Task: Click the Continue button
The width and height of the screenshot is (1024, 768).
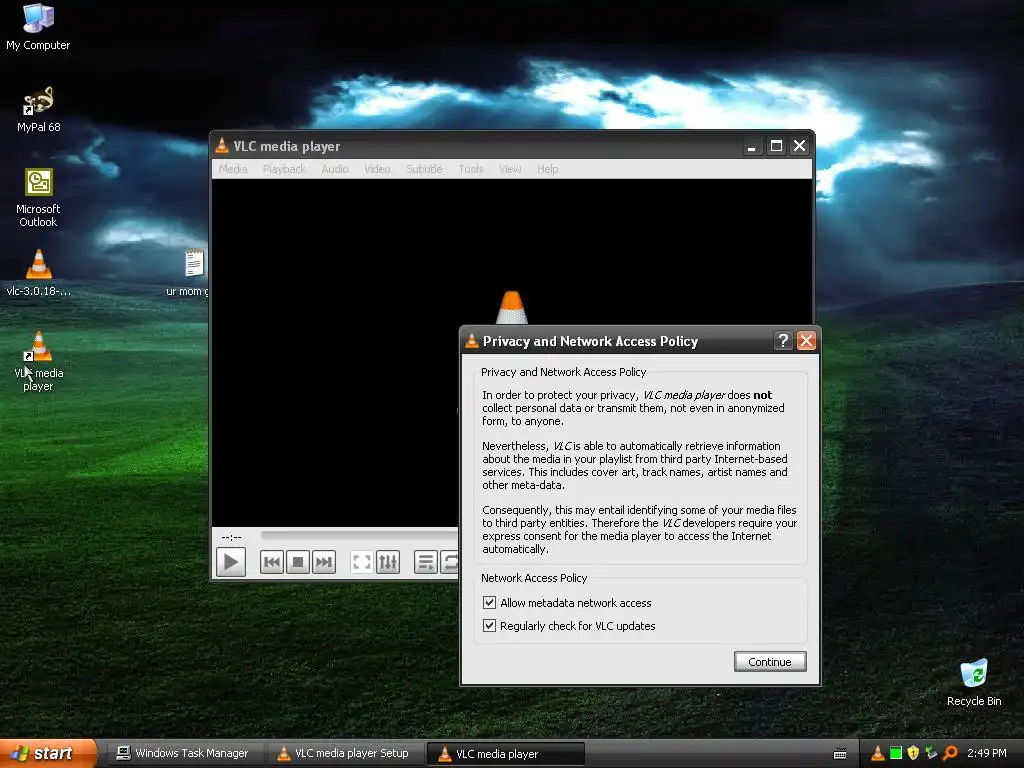Action: pos(770,662)
